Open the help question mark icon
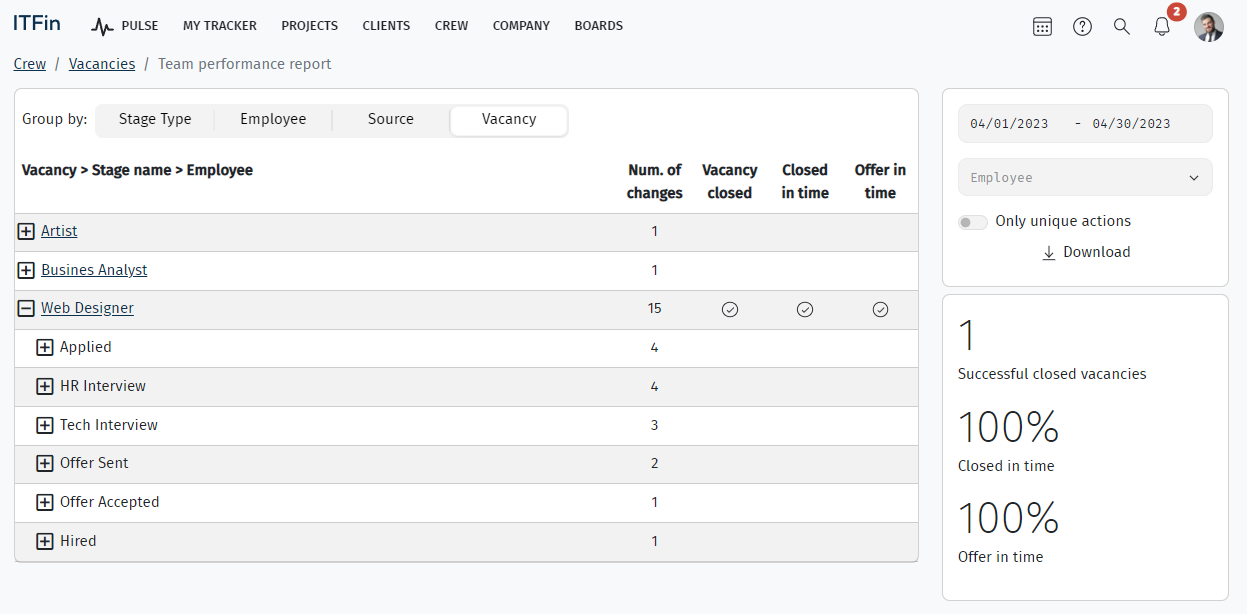The width and height of the screenshot is (1247, 614). pyautogui.click(x=1082, y=26)
